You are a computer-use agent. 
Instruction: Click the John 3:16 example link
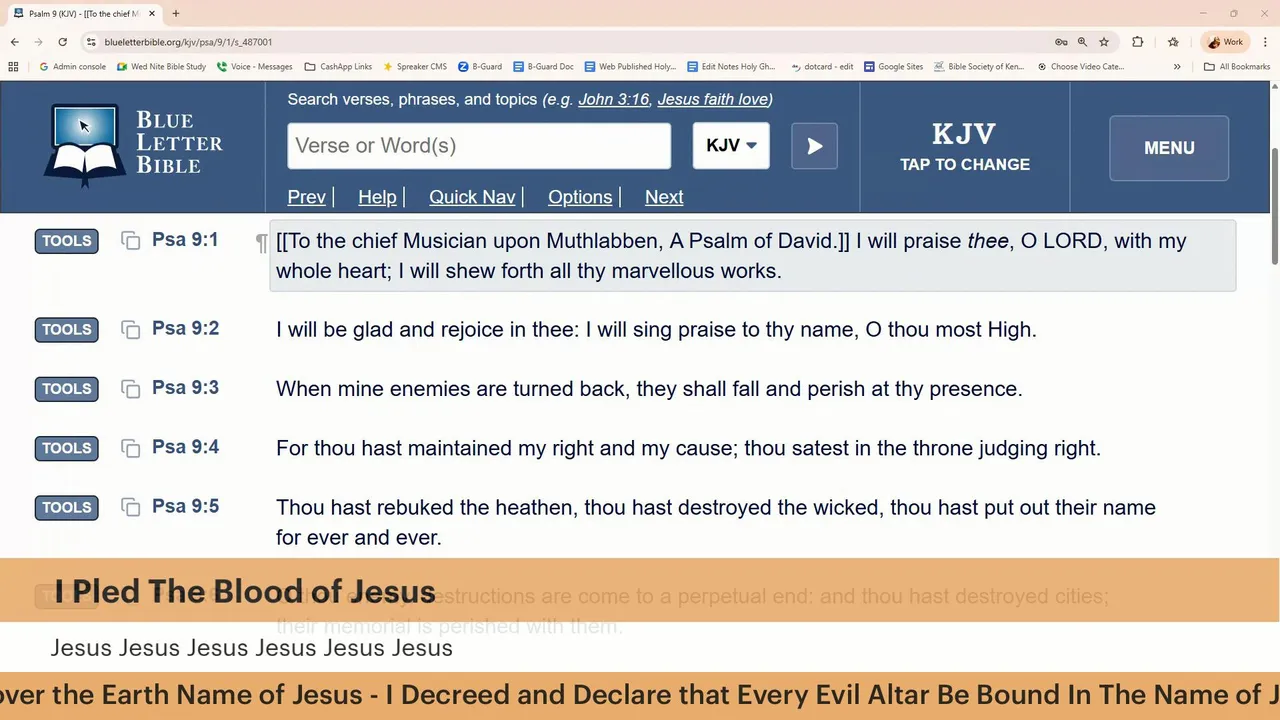pos(613,100)
